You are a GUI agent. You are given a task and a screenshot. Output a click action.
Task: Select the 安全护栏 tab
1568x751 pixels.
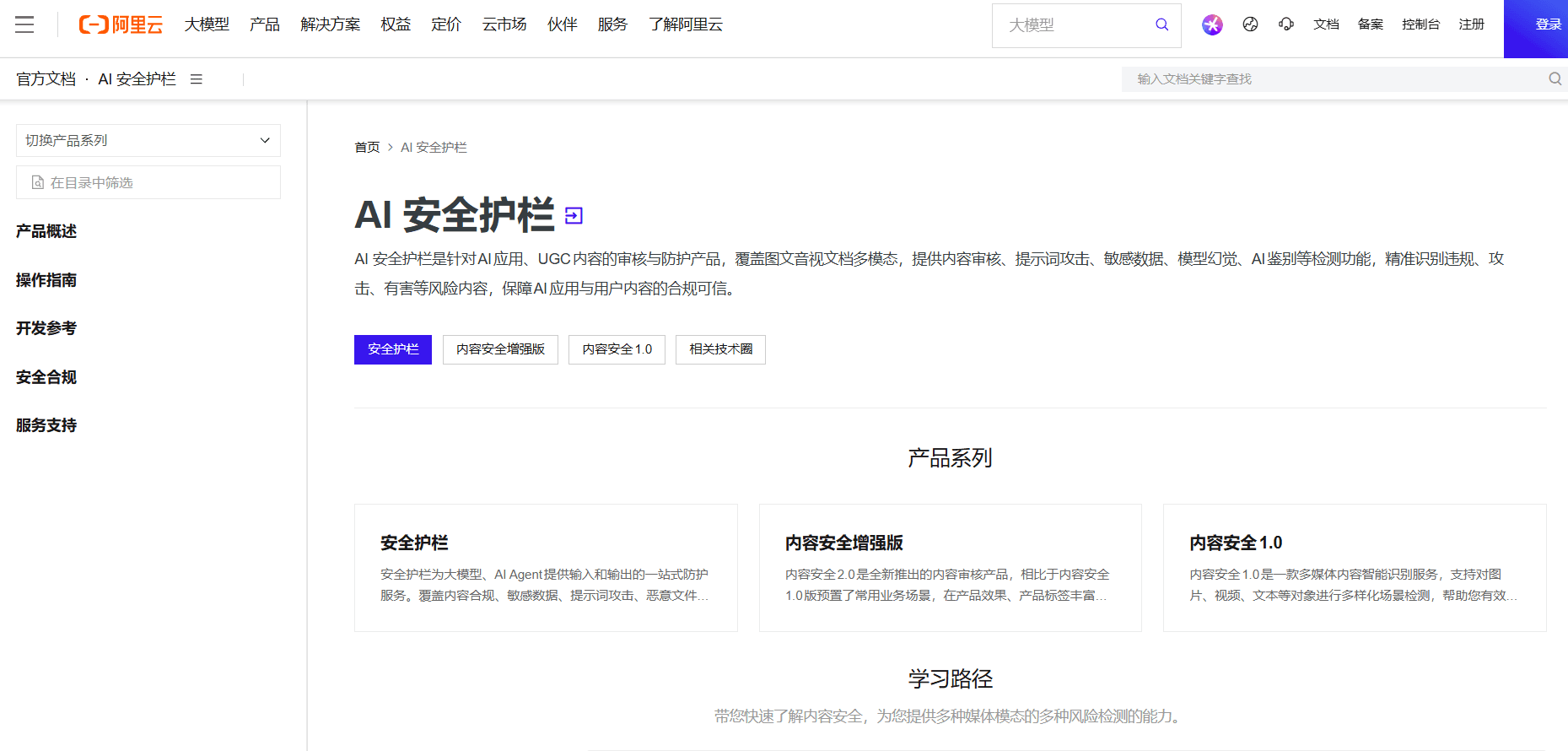393,349
